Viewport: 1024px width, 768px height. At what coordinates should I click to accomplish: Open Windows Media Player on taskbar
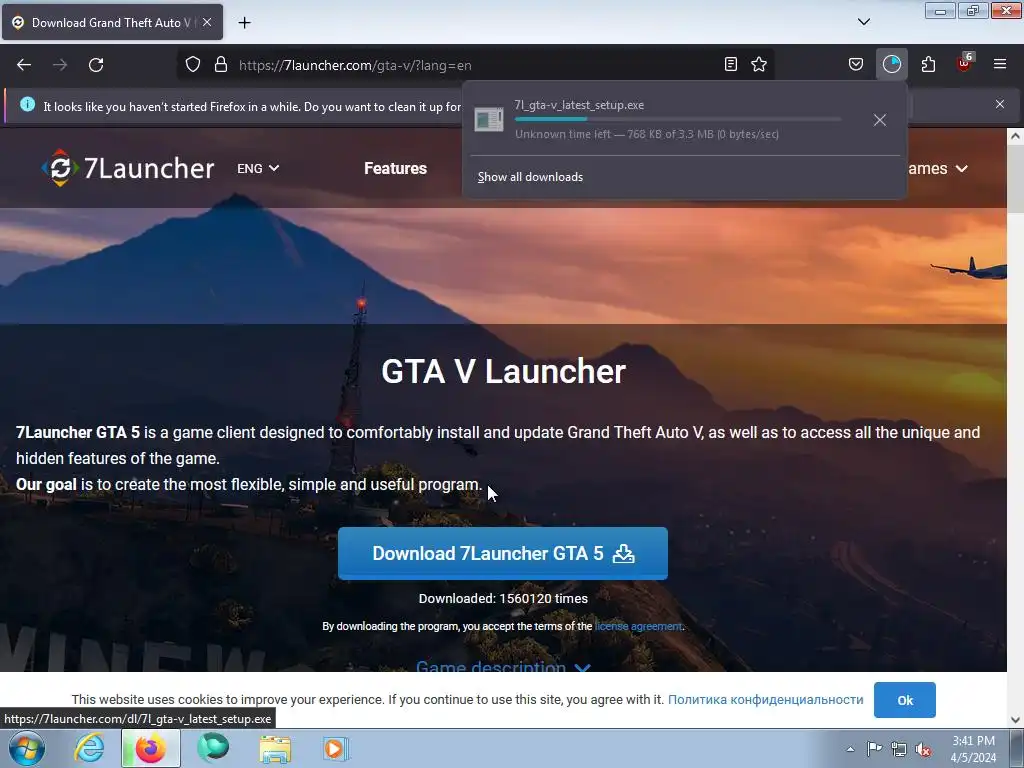point(336,749)
